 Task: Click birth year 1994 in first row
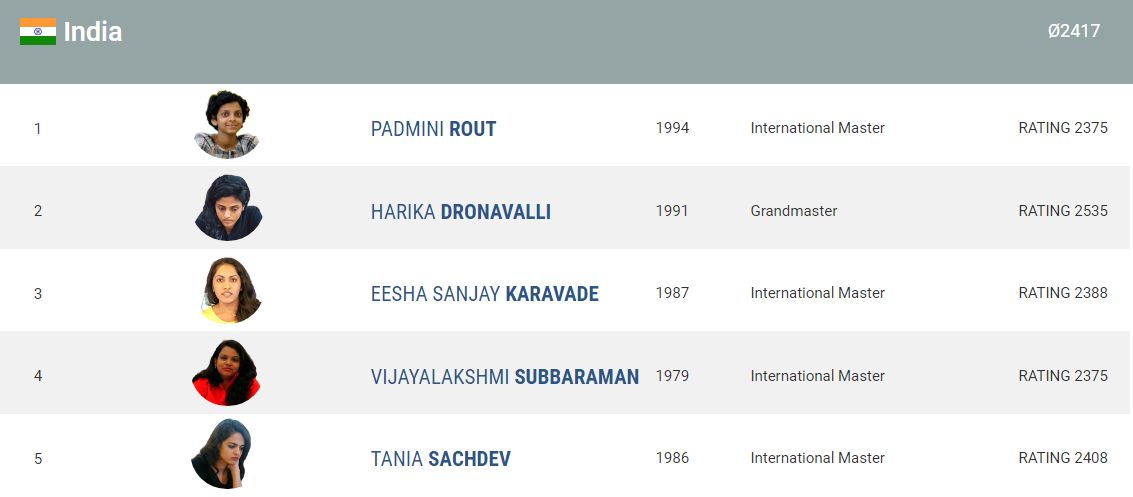672,128
